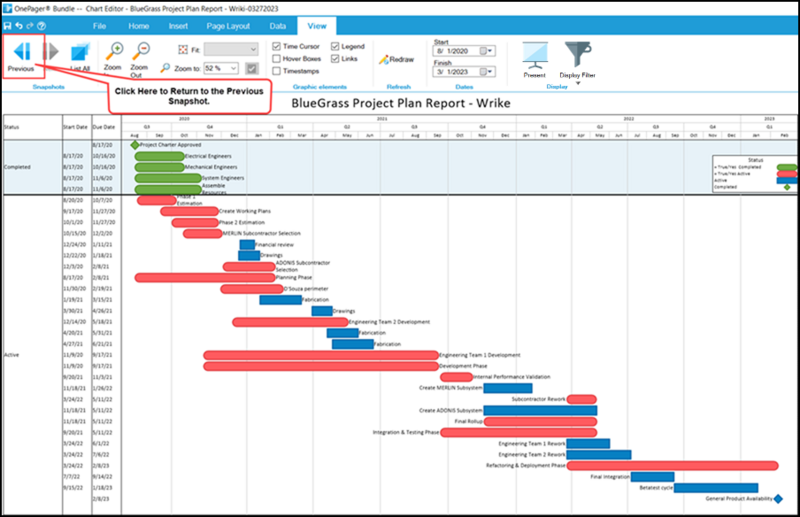Viewport: 800px width, 517px height.
Task: Open the Page Layout ribbon tab
Action: pyautogui.click(x=228, y=26)
